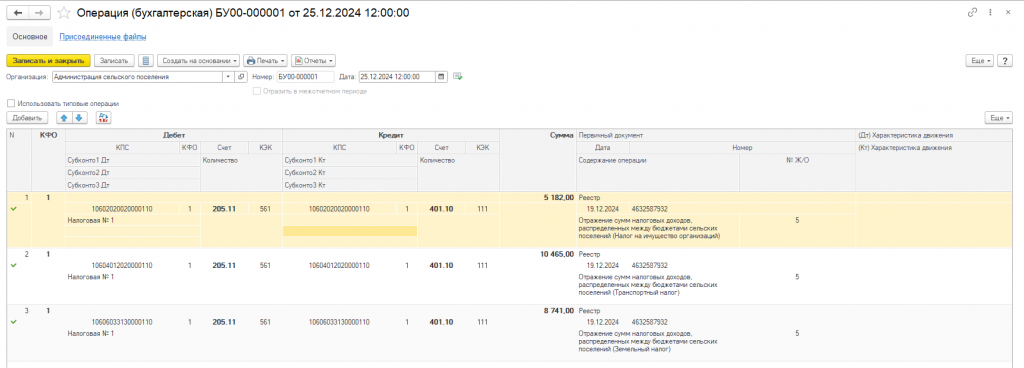Select sum 10 465,00 in entry 2

(x=556, y=254)
